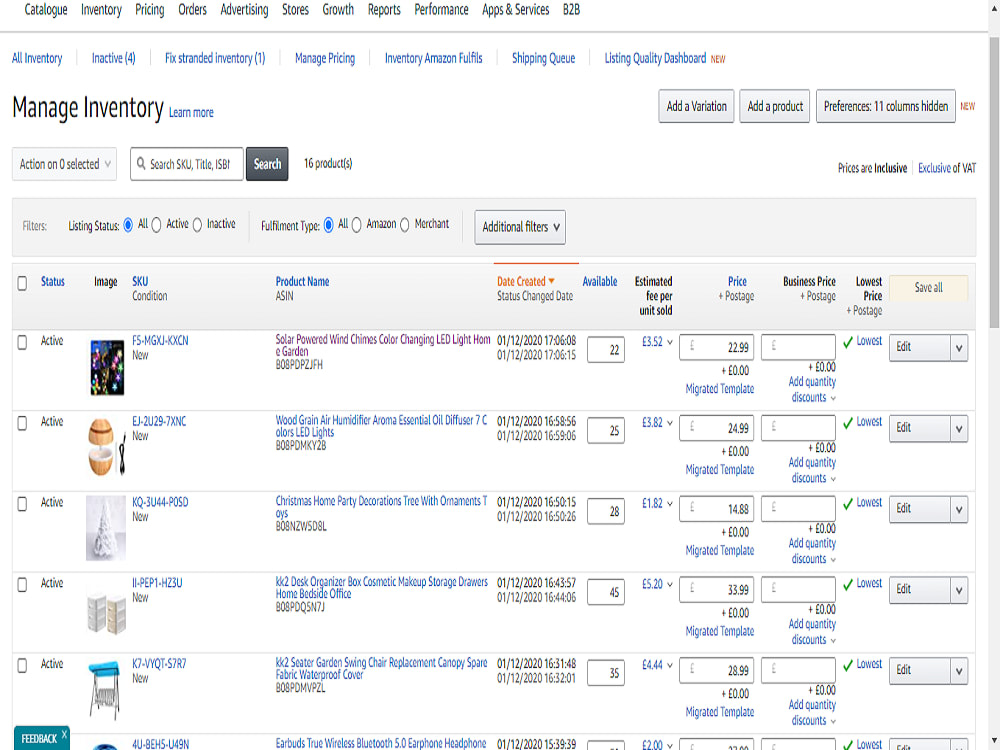1000x750 pixels.
Task: Sort by the Status column header
Action: pyautogui.click(x=52, y=281)
